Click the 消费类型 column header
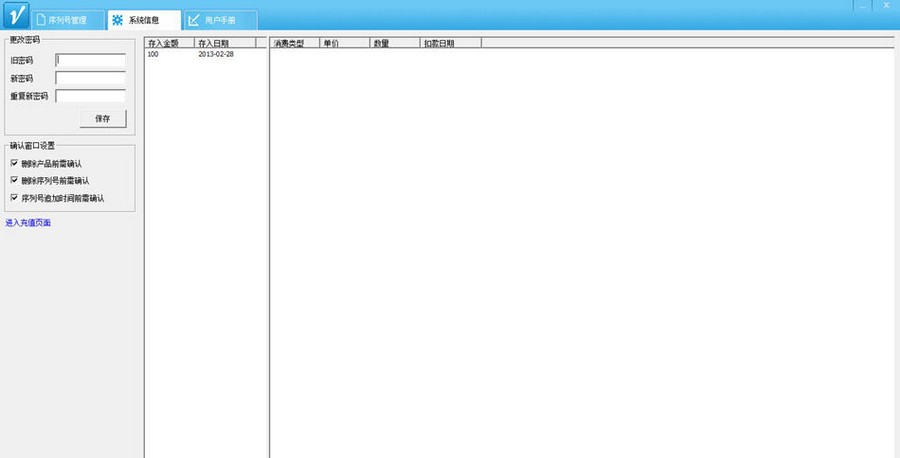900x458 pixels. click(x=294, y=43)
